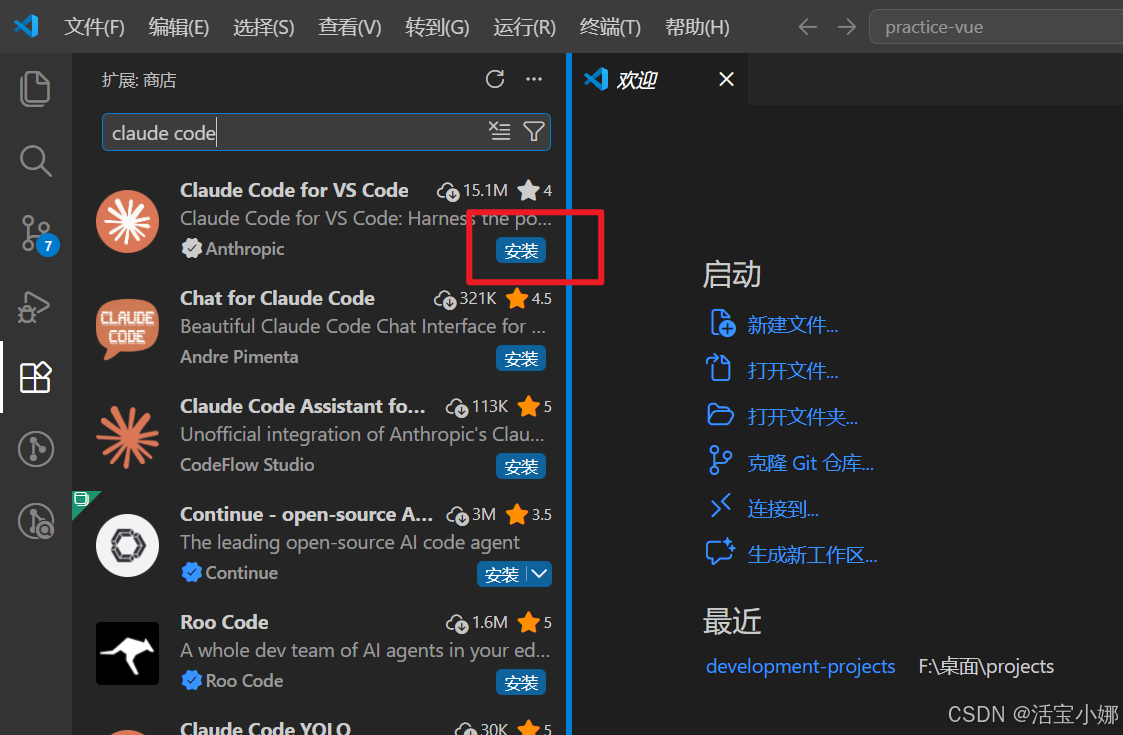Clear extension search results
The image size is (1123, 735).
[x=499, y=131]
